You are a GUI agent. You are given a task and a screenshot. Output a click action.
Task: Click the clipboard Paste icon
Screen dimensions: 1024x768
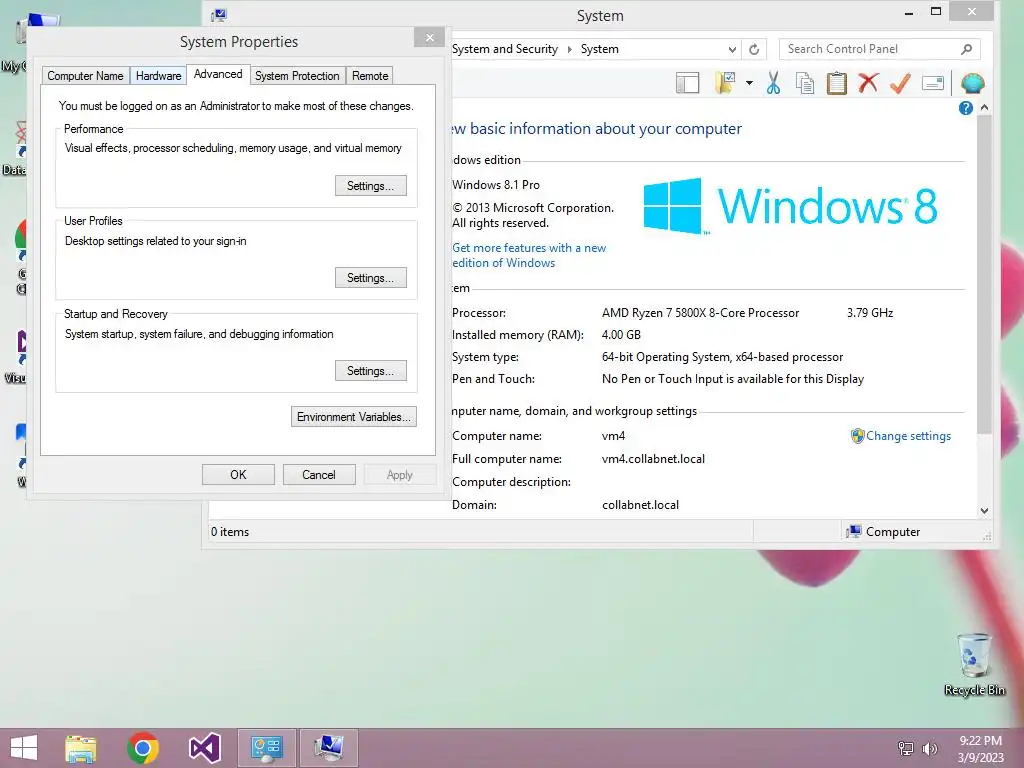coord(837,84)
